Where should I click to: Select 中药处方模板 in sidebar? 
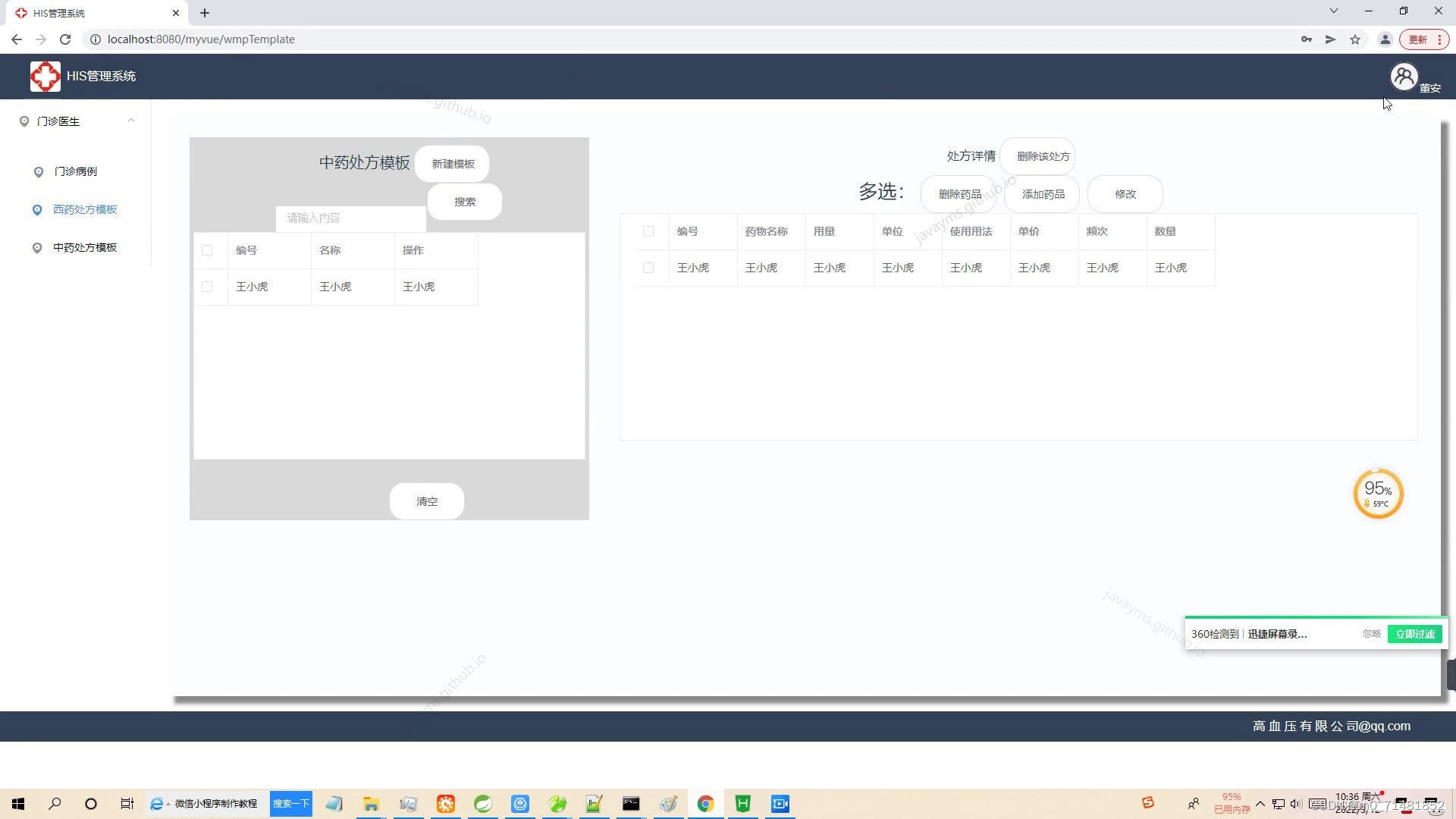click(85, 247)
